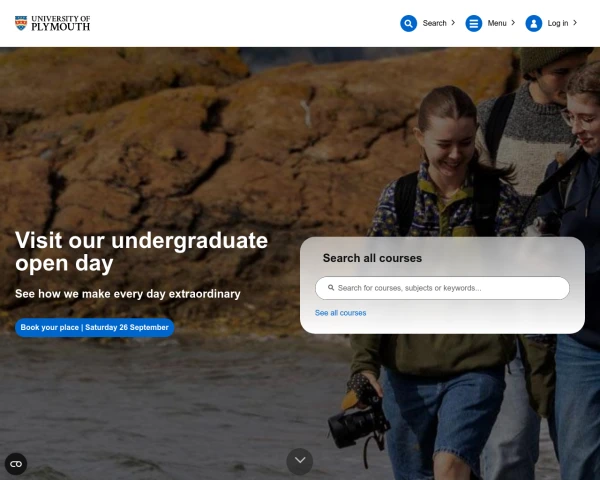Image resolution: width=600 pixels, height=480 pixels.
Task: Expand the chevron next to Log in
Action: tap(575, 23)
